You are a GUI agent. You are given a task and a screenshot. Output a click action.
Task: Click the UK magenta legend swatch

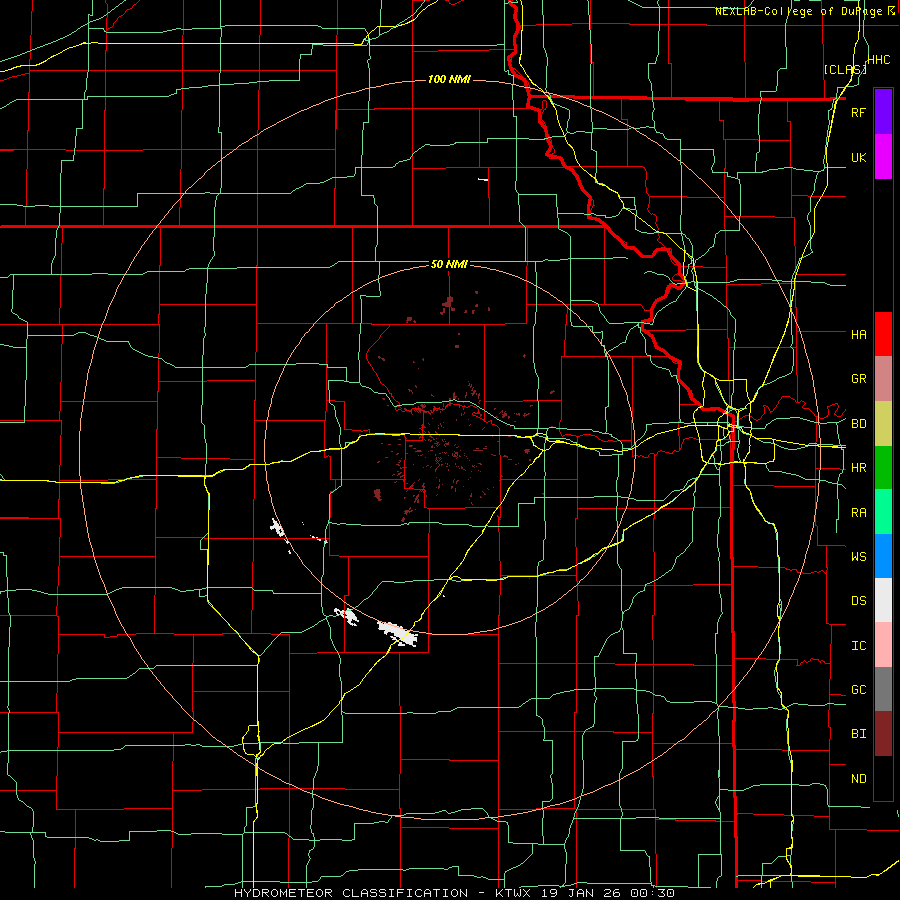pos(883,157)
